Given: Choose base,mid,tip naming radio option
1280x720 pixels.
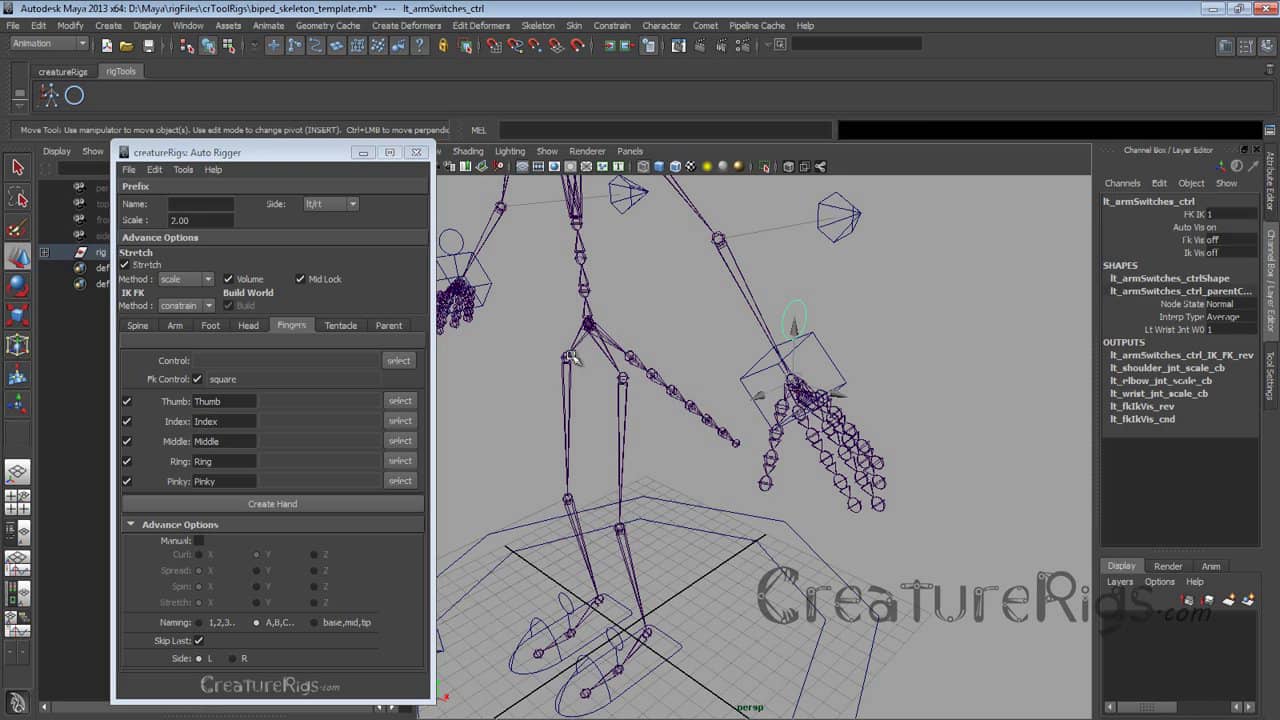Looking at the screenshot, I should (313, 622).
